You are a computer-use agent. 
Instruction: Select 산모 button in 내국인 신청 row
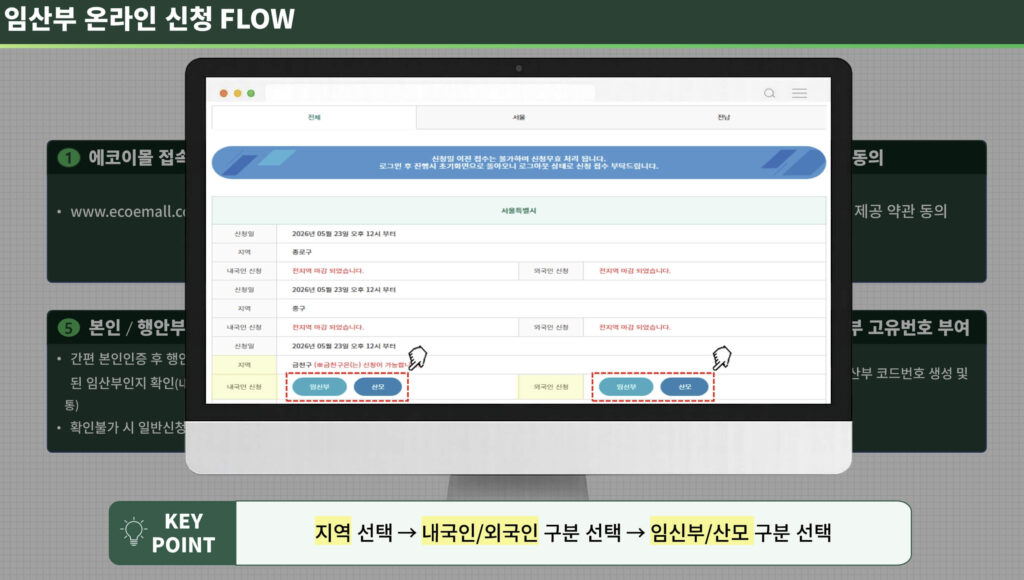377,387
